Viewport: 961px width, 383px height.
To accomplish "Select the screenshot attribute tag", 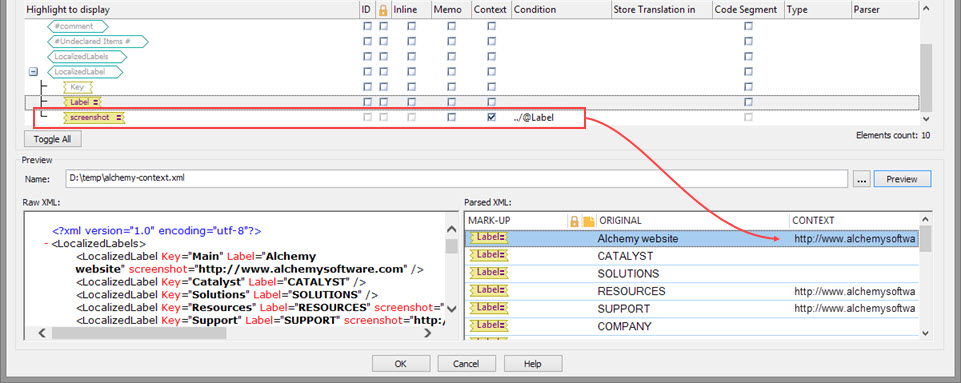I will (94, 117).
